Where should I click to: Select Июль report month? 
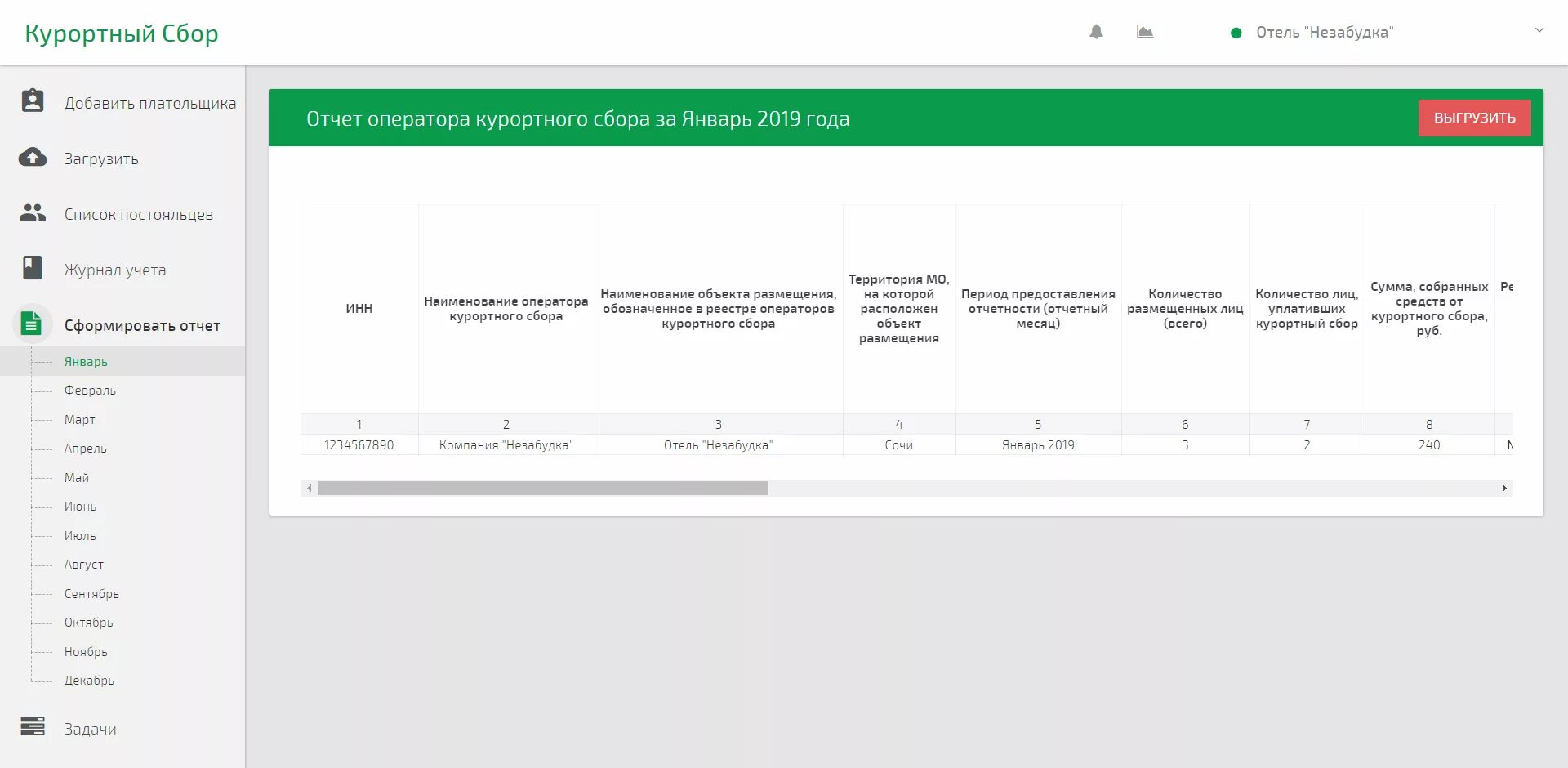[80, 535]
